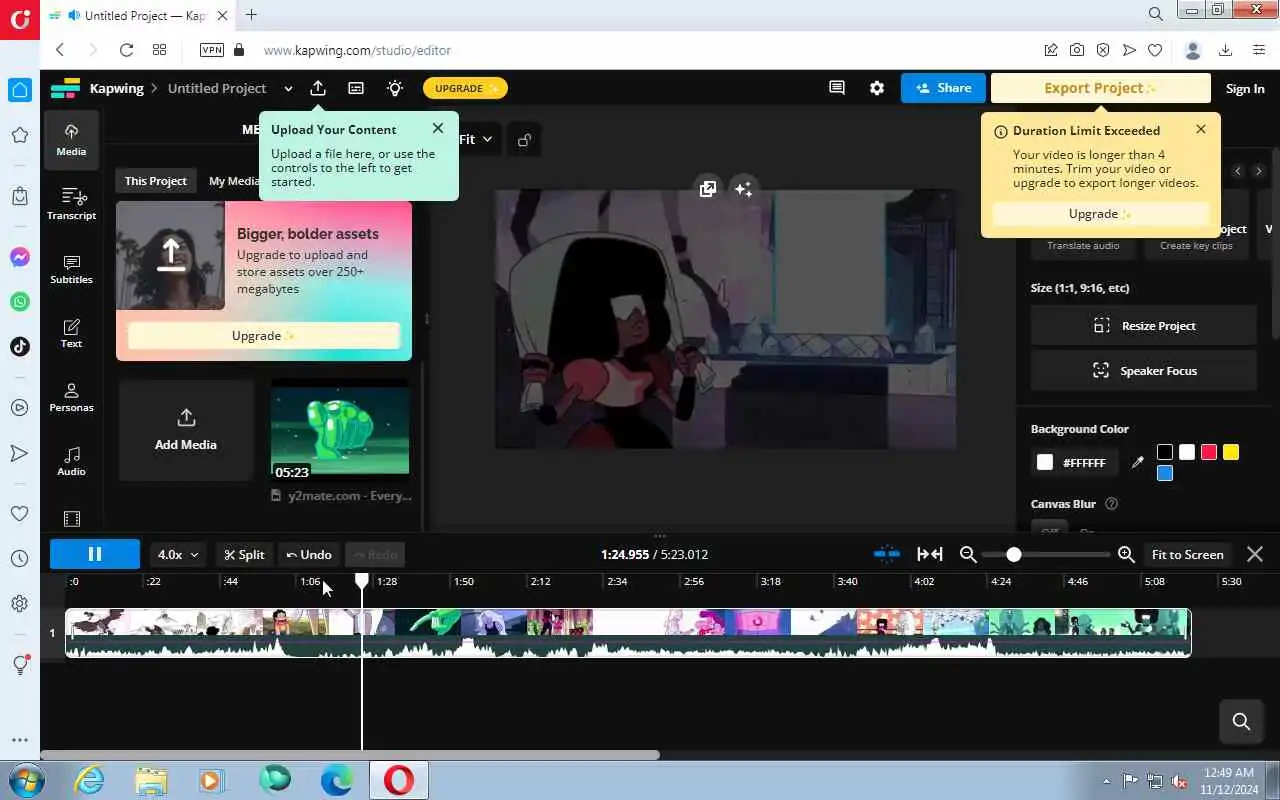Click Sign In

coord(1245,88)
